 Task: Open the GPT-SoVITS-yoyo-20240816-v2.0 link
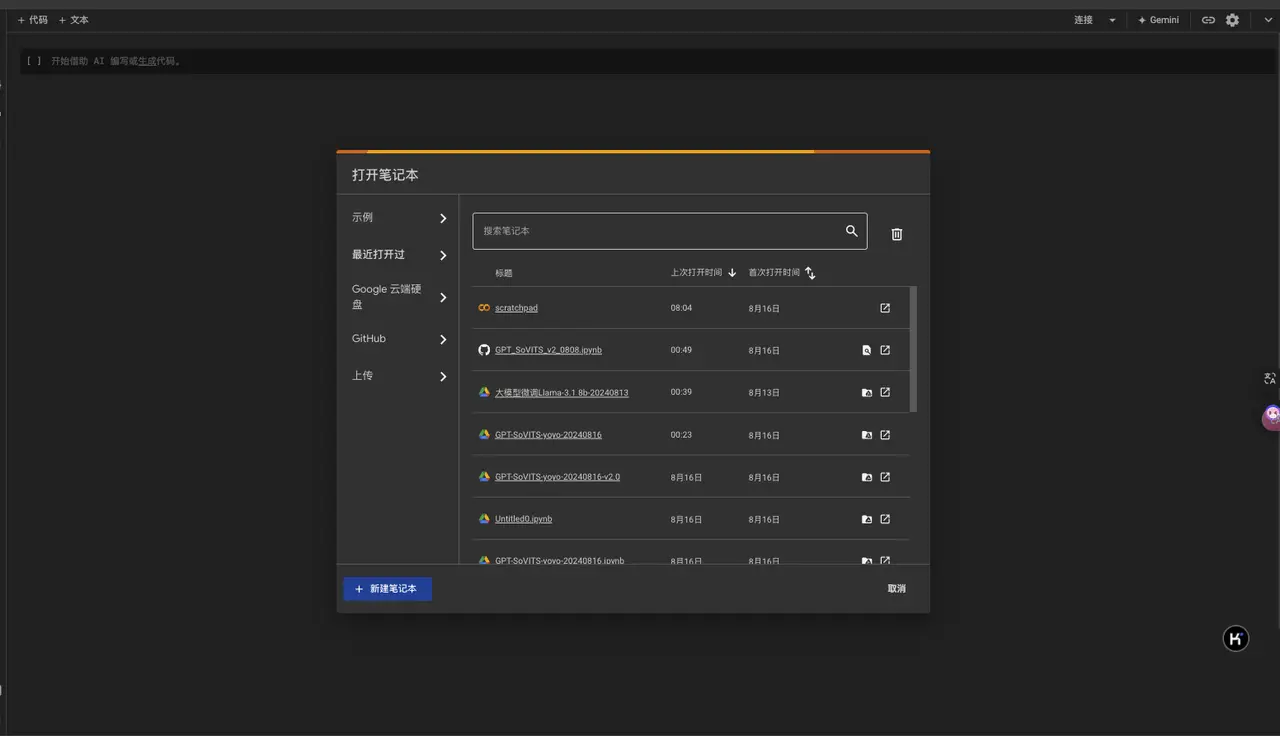(557, 477)
